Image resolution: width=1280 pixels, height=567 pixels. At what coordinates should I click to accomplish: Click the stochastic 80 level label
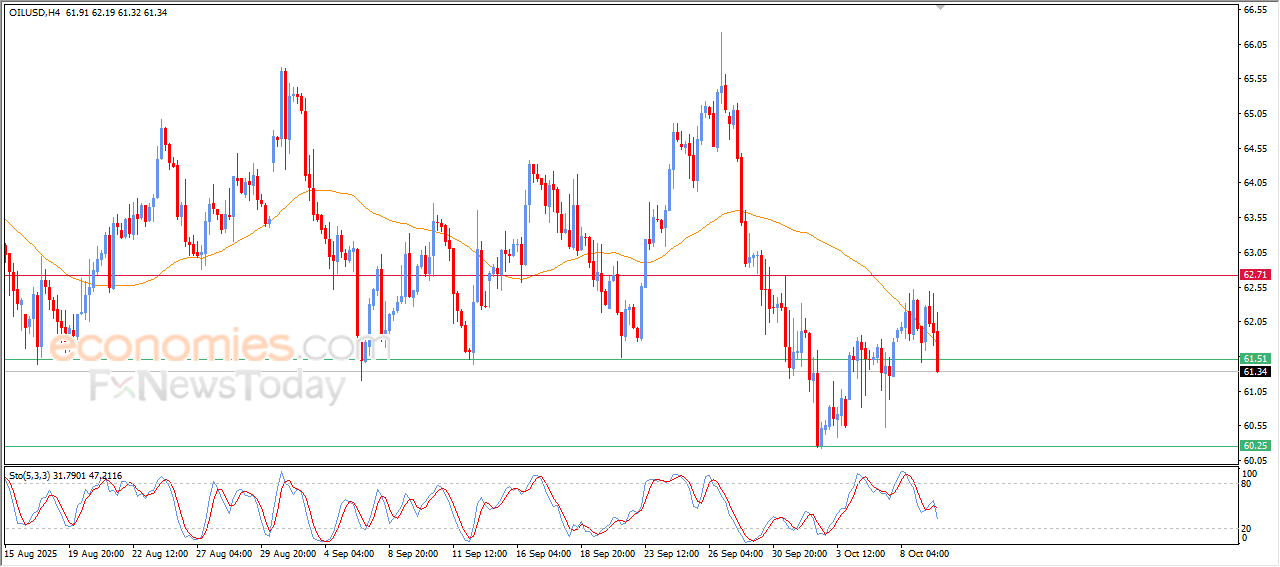(1247, 484)
